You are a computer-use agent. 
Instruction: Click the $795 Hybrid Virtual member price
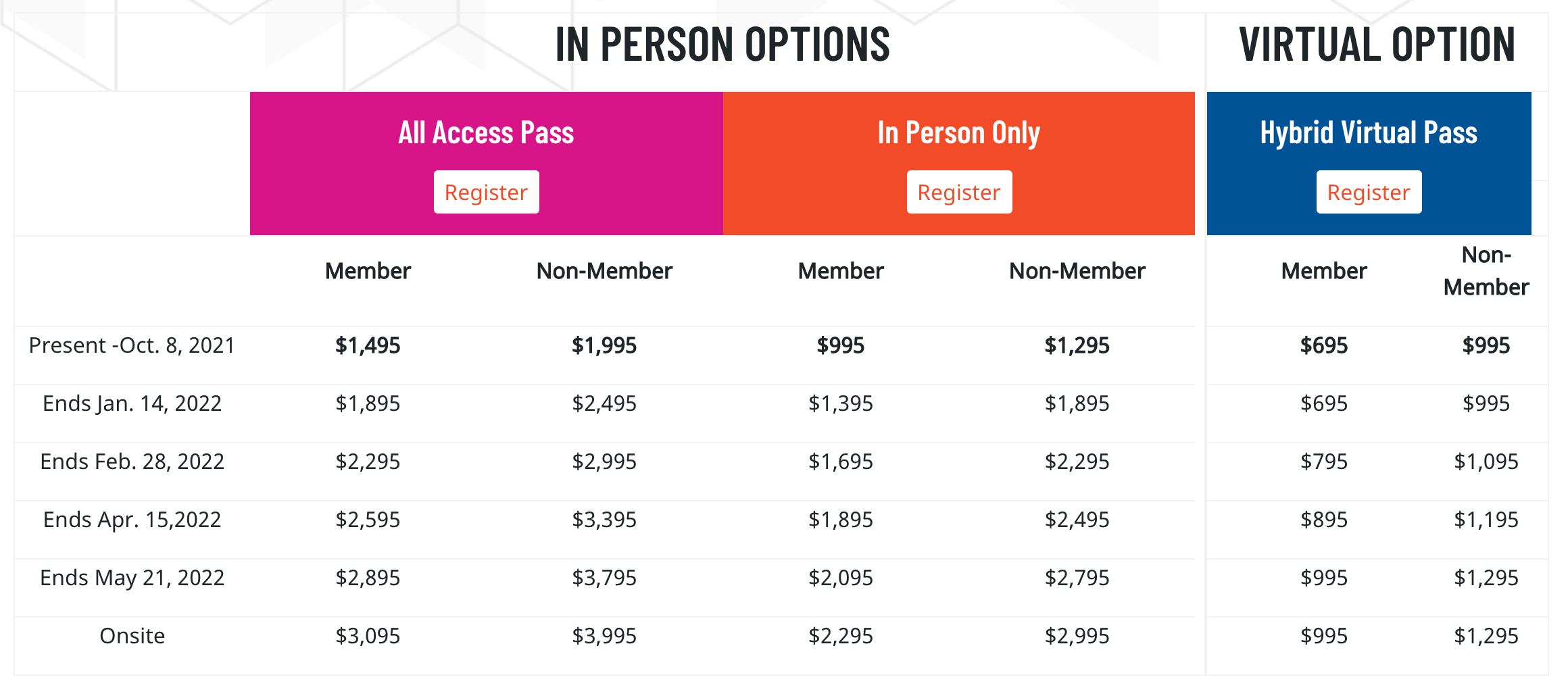pos(1324,462)
